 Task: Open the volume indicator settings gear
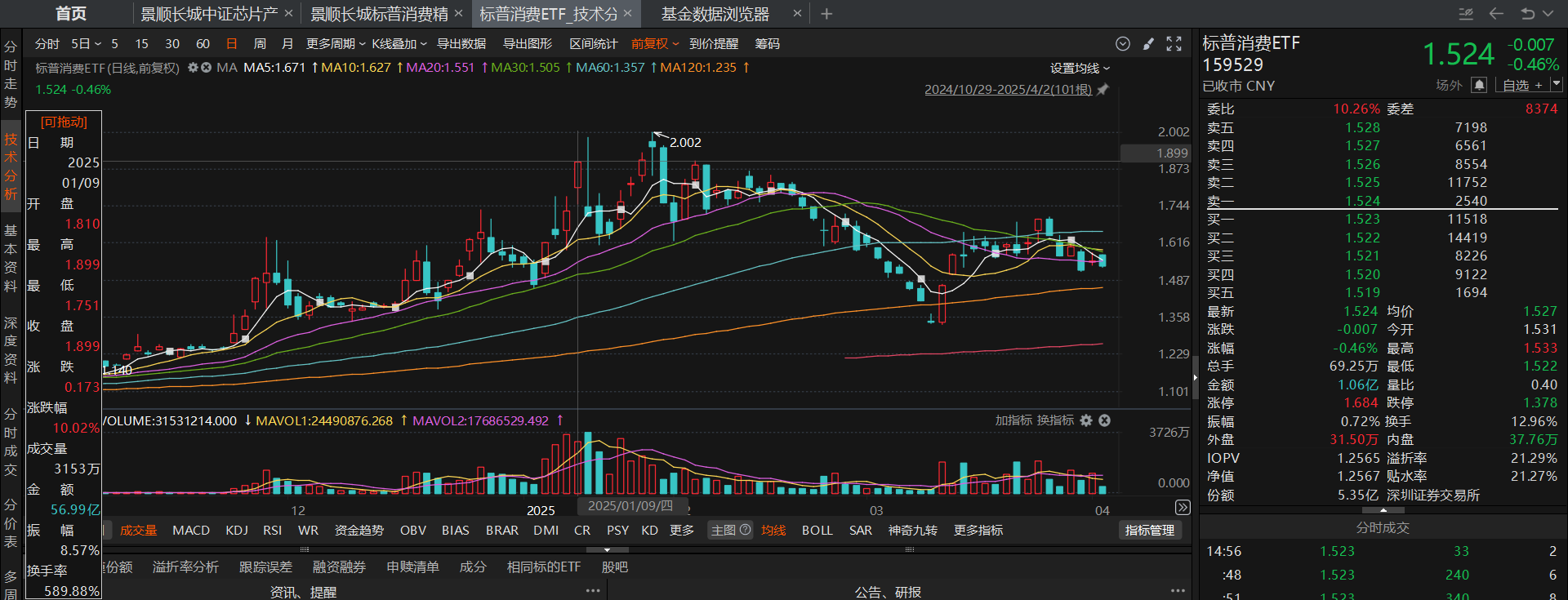click(1086, 420)
